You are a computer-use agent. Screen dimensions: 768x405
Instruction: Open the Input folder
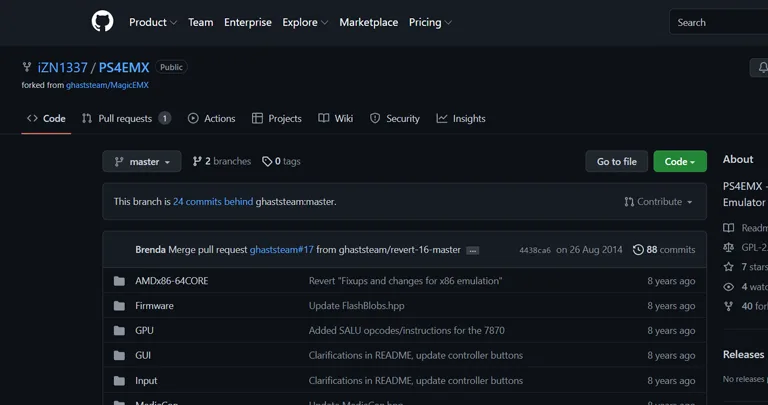click(x=146, y=381)
